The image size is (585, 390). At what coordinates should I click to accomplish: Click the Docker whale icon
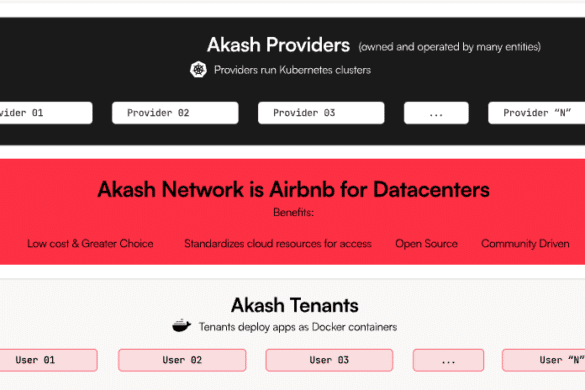(182, 326)
